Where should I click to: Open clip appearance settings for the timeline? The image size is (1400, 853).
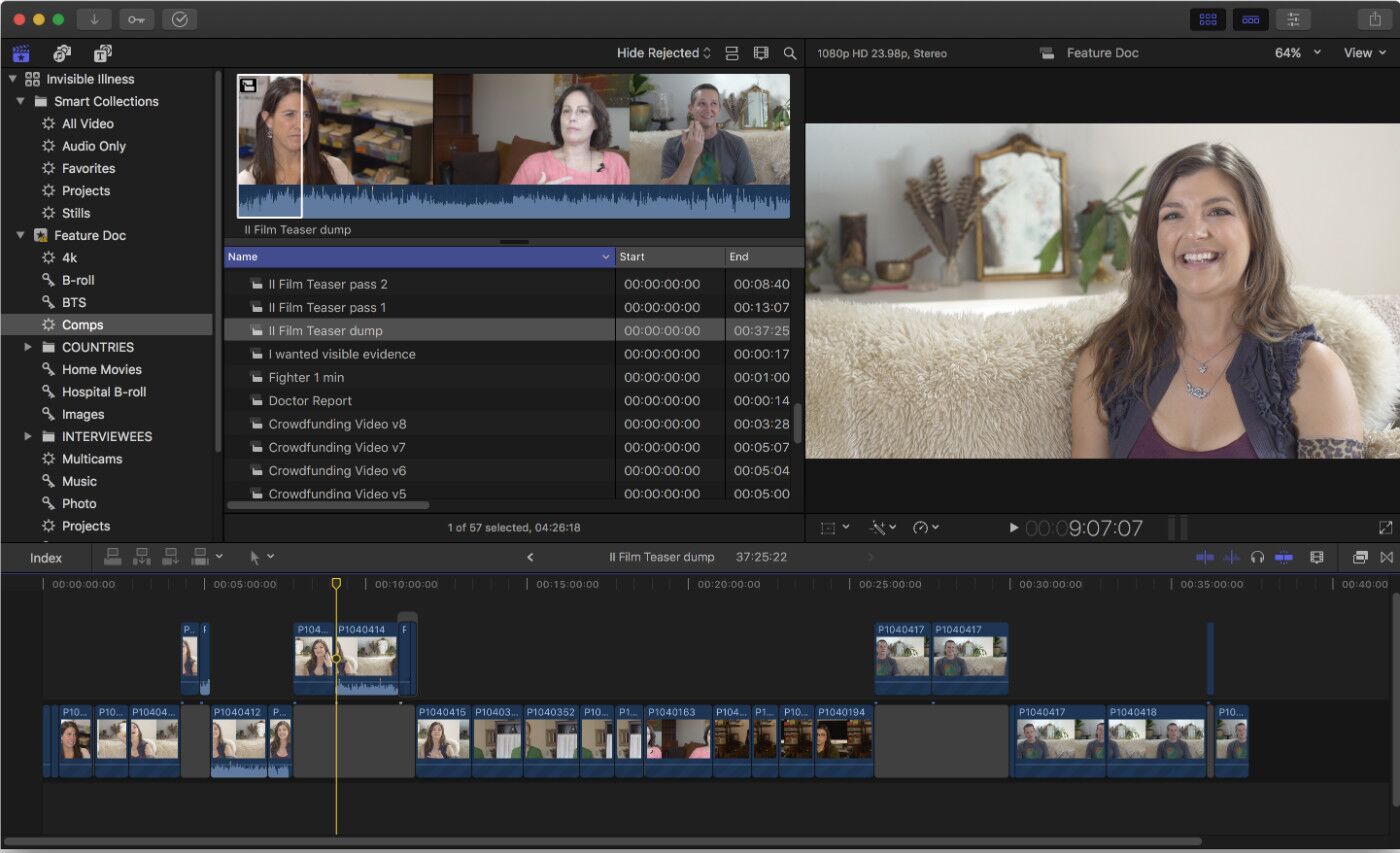click(x=1317, y=557)
